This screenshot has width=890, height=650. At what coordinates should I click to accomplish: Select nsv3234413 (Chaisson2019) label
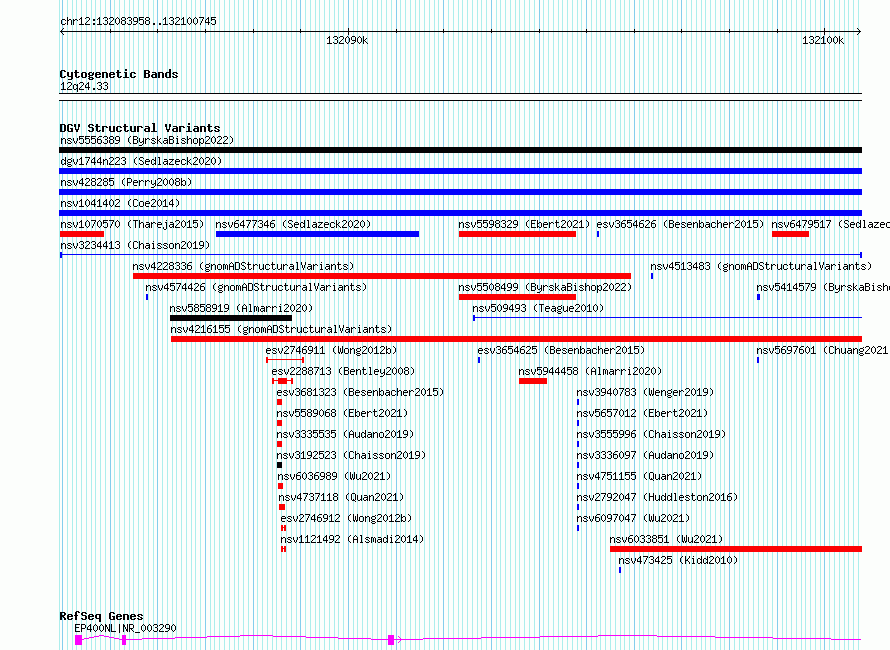point(135,245)
